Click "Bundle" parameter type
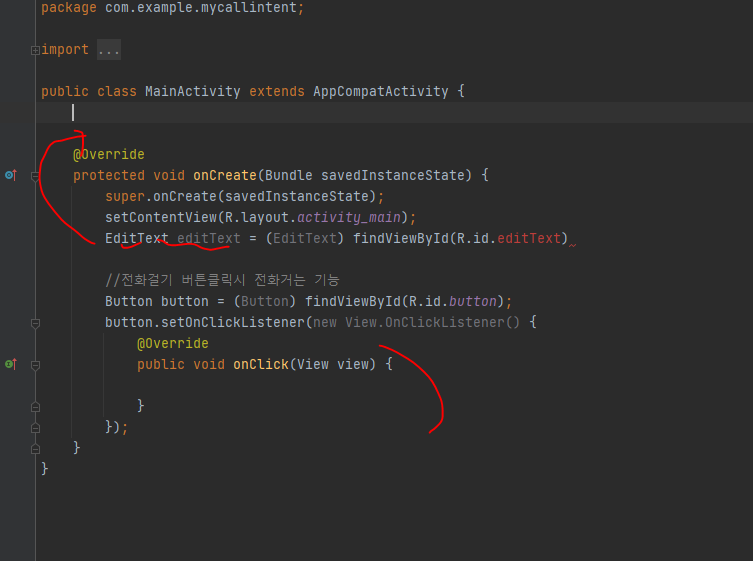Screen dimensions: 753x561 pos(289,175)
